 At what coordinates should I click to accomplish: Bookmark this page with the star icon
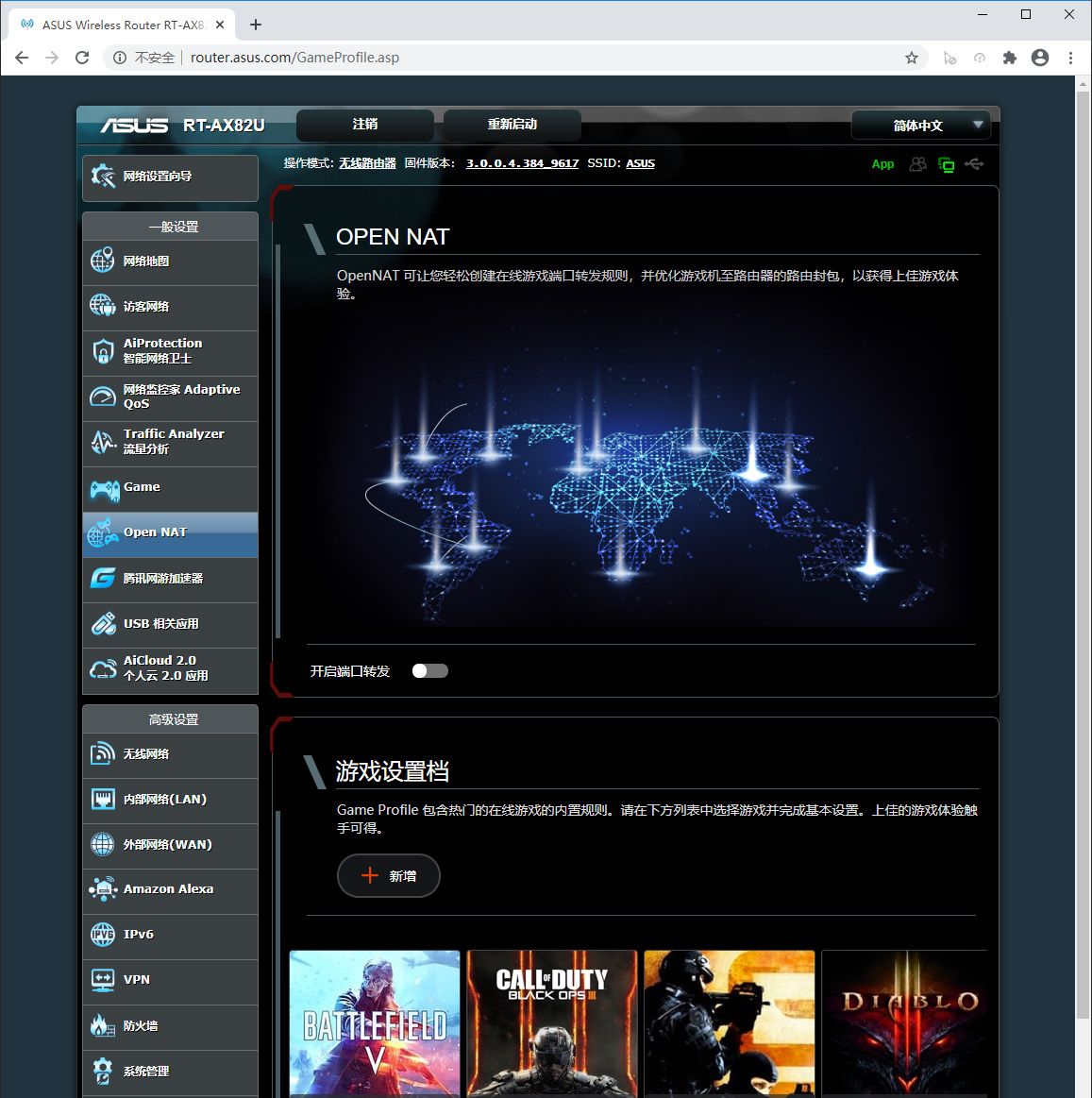click(x=912, y=58)
